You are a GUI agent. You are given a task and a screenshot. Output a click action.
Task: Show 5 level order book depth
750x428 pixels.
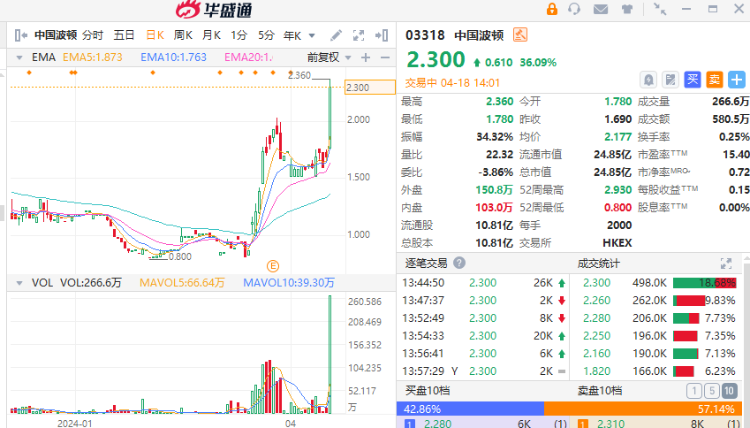tap(712, 391)
